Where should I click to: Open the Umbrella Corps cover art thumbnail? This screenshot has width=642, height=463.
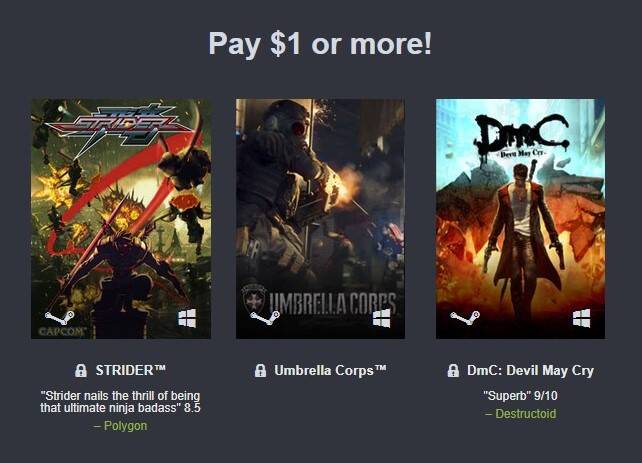[x=320, y=219]
